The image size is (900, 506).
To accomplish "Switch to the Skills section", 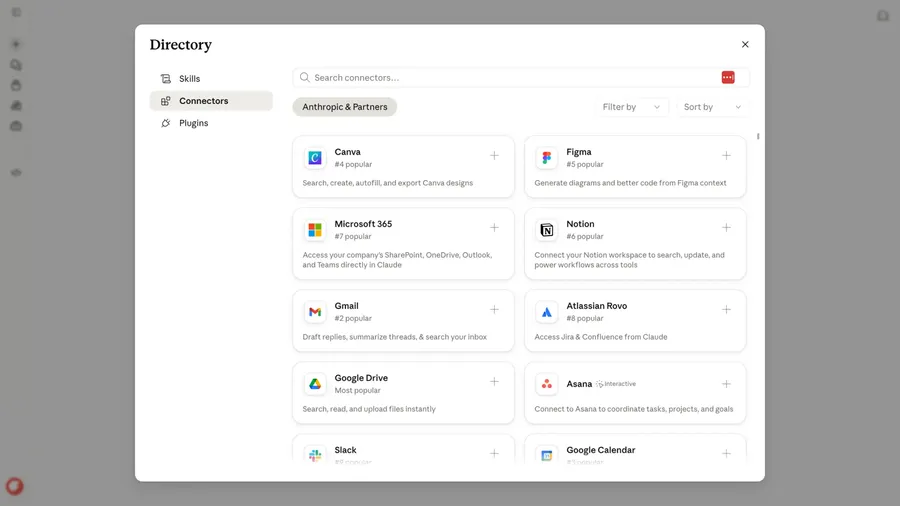I will click(x=211, y=79).
